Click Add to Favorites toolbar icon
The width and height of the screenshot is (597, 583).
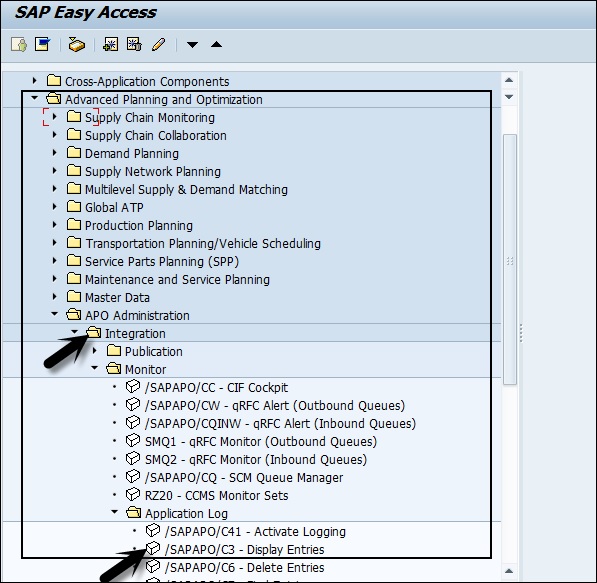click(x=111, y=45)
